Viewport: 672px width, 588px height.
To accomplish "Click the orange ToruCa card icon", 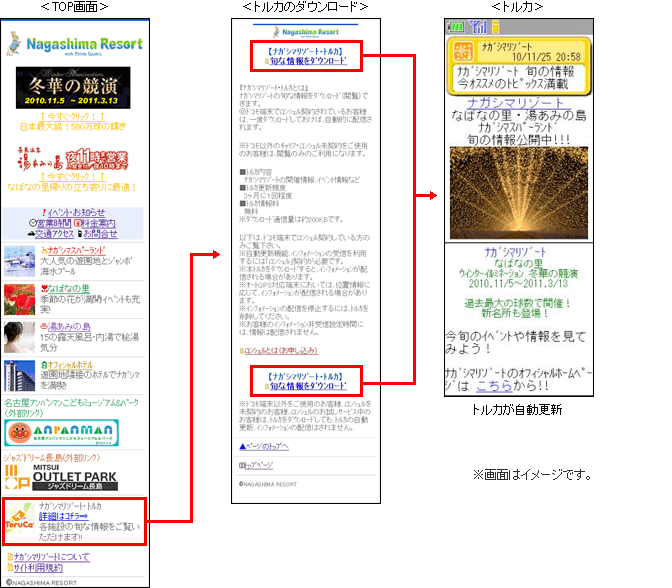I will [463, 51].
